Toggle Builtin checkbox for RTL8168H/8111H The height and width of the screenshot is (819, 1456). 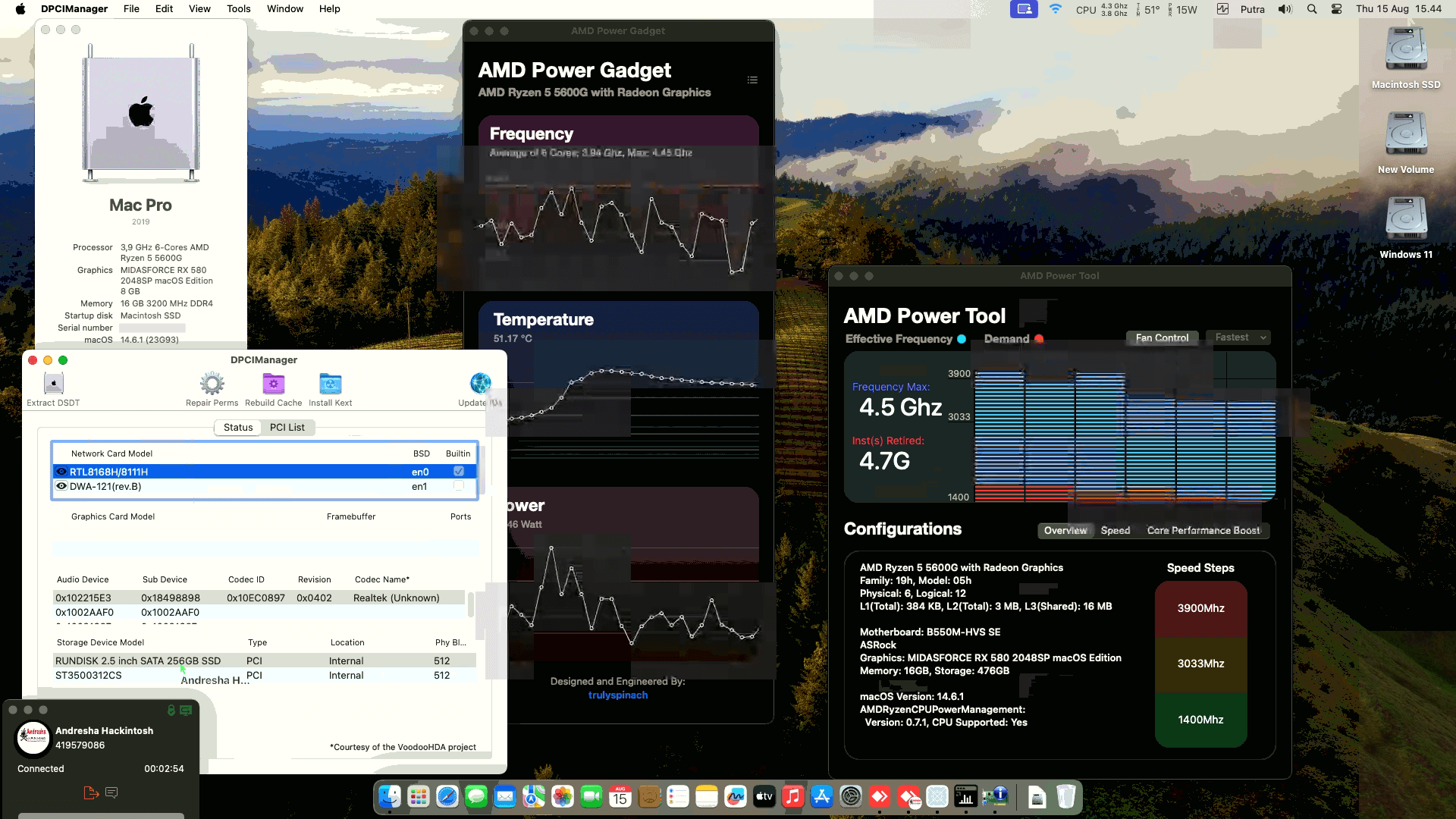(459, 471)
